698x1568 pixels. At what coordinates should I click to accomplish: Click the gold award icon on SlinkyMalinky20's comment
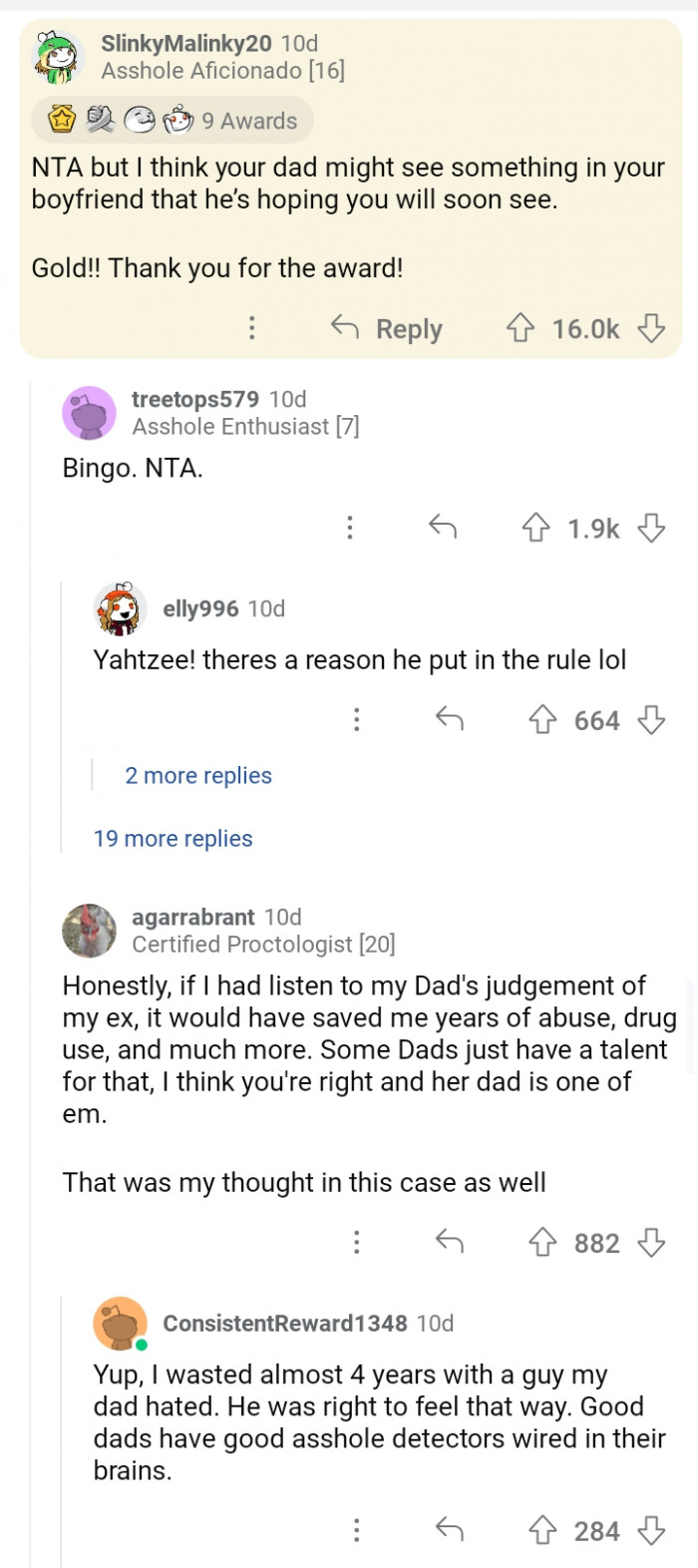click(62, 119)
